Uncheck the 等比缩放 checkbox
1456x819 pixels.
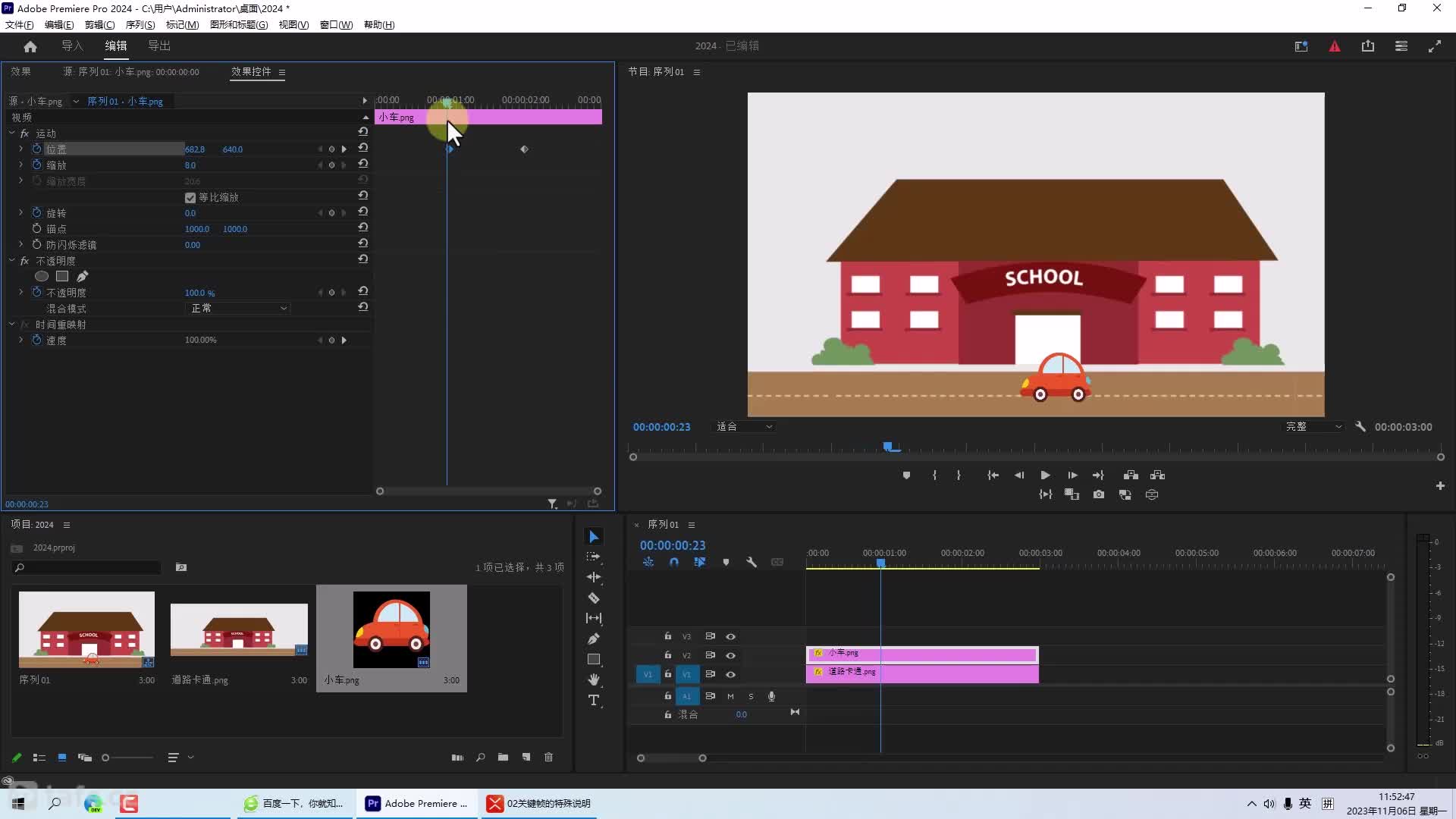click(190, 198)
